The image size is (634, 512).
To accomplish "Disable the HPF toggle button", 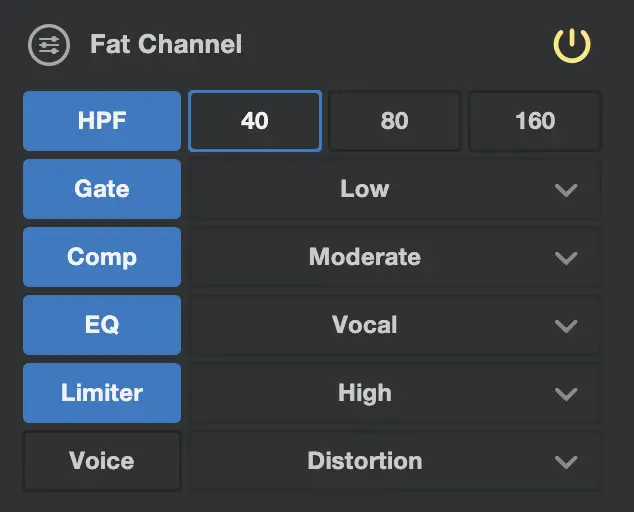I will point(102,121).
